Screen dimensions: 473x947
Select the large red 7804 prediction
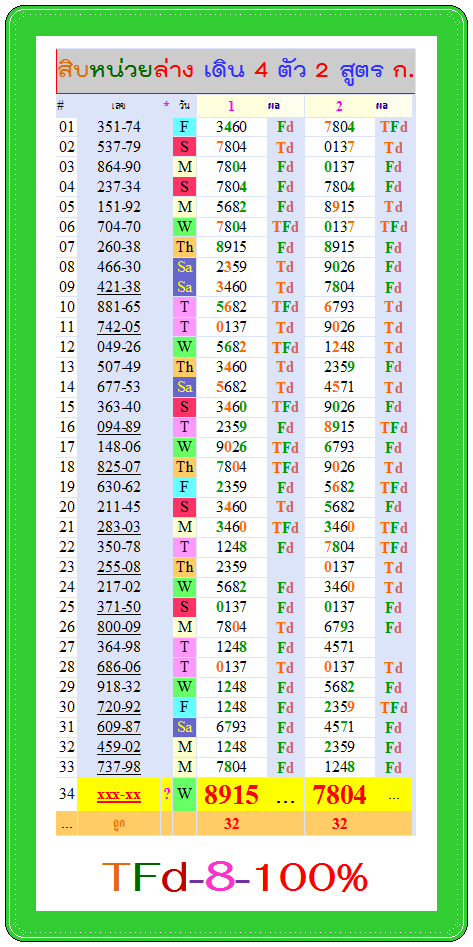coord(339,795)
